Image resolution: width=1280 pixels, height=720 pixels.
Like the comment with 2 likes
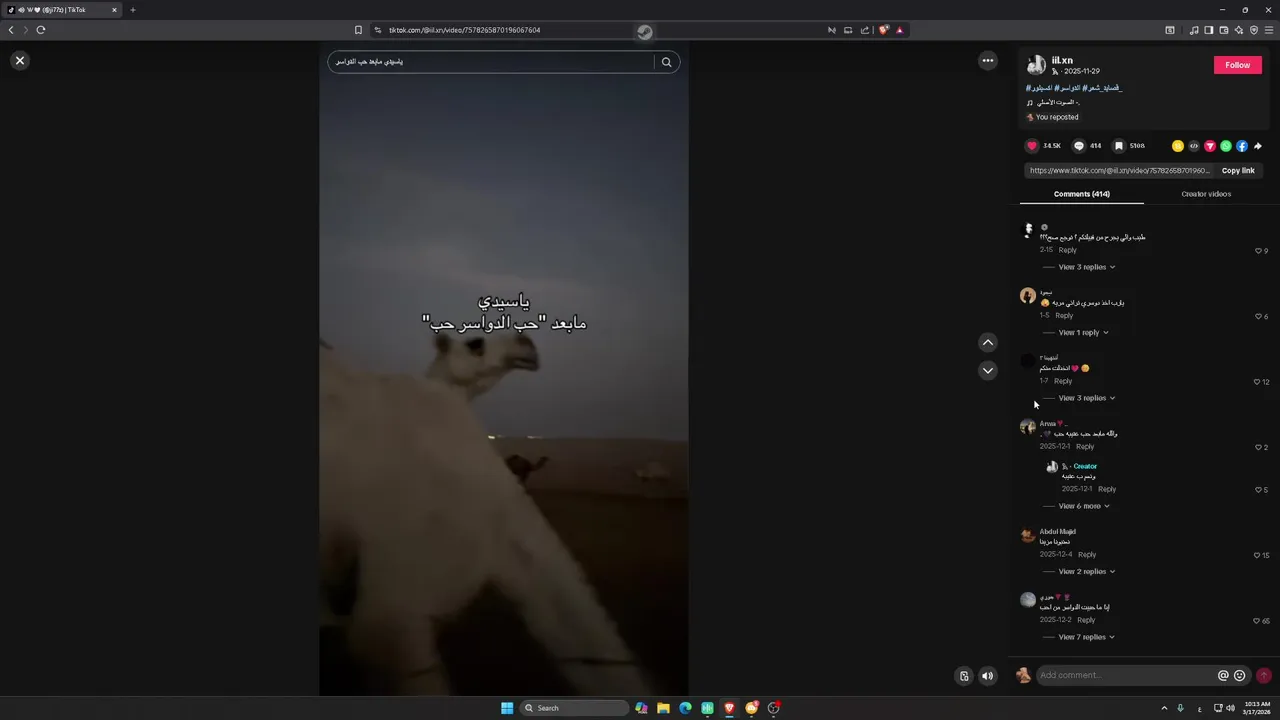pyautogui.click(x=1258, y=447)
